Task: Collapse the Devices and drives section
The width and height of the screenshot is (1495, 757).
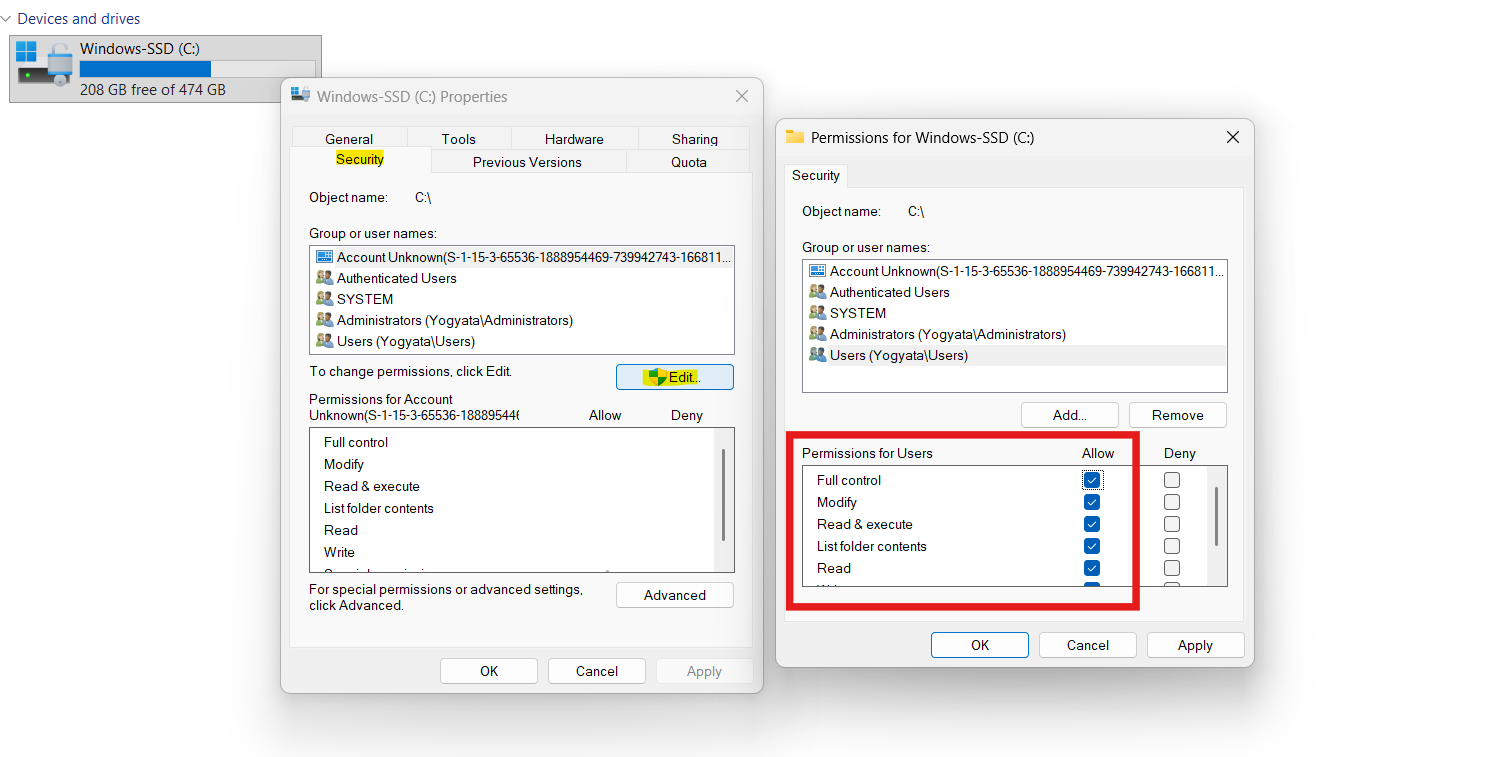Action: click(x=8, y=18)
